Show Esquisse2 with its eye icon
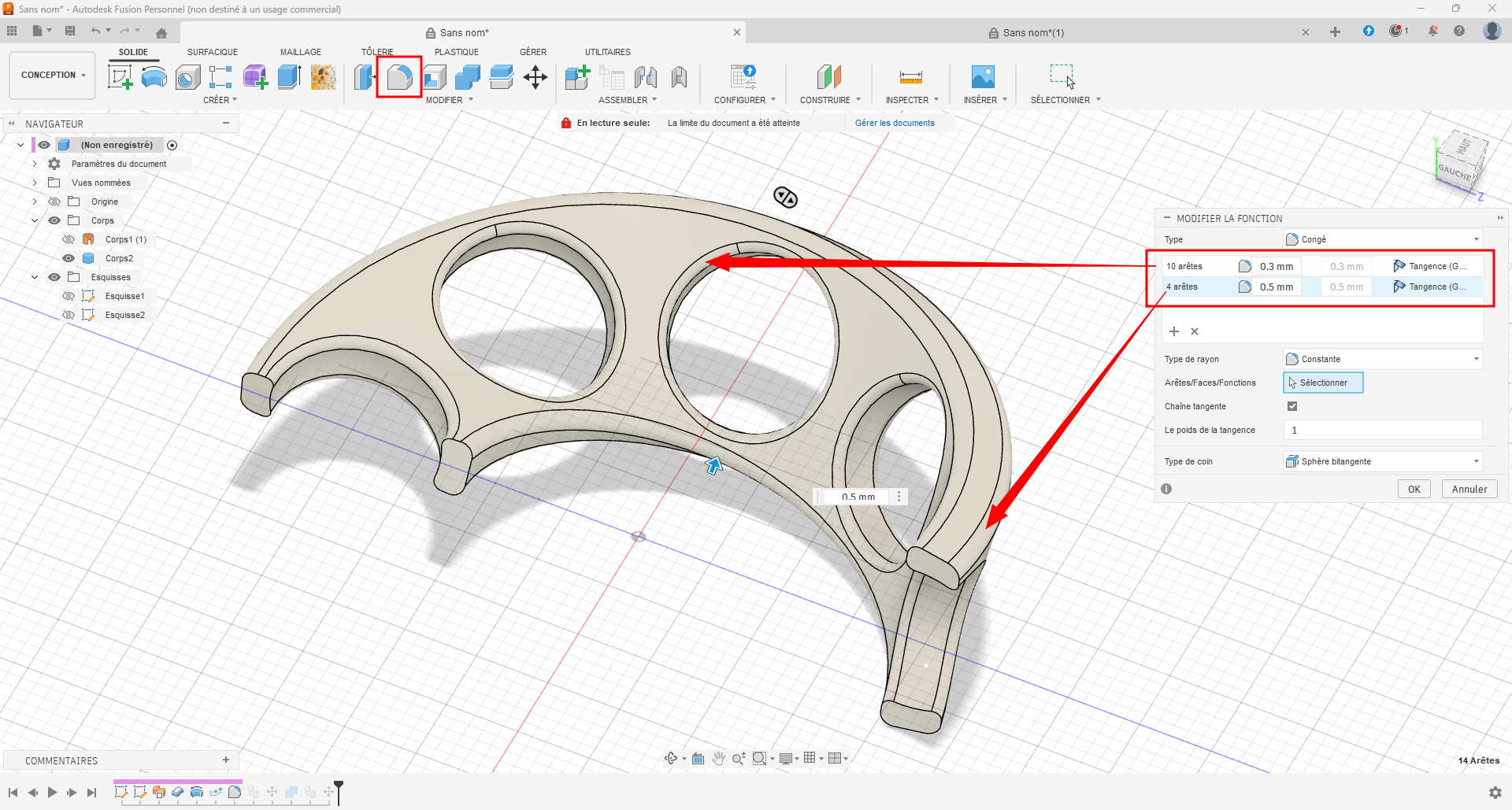This screenshot has height=810, width=1512. click(69, 315)
